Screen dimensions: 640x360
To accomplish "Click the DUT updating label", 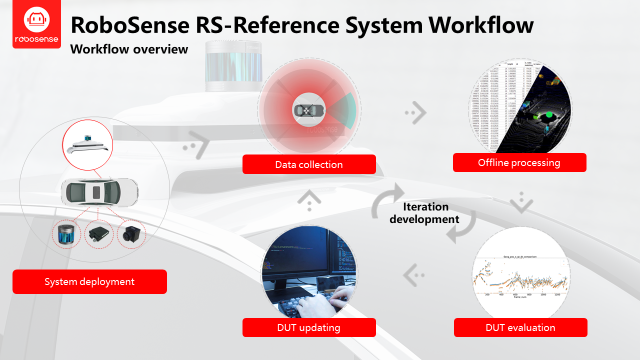I will tap(309, 327).
